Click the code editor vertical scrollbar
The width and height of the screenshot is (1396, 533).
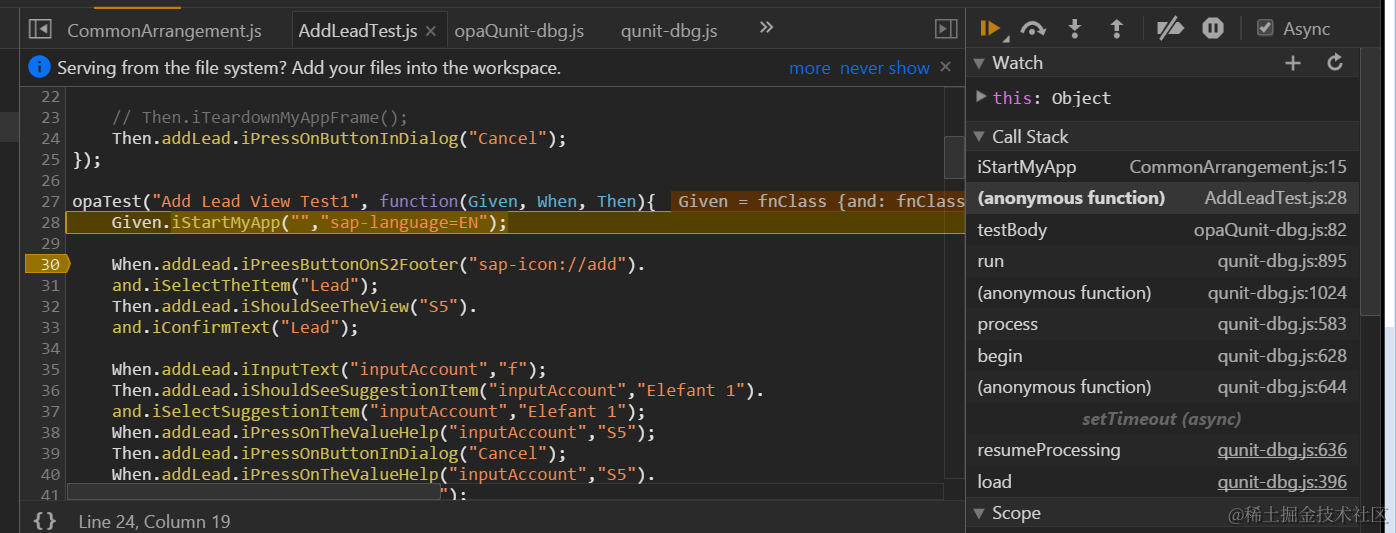click(954, 156)
